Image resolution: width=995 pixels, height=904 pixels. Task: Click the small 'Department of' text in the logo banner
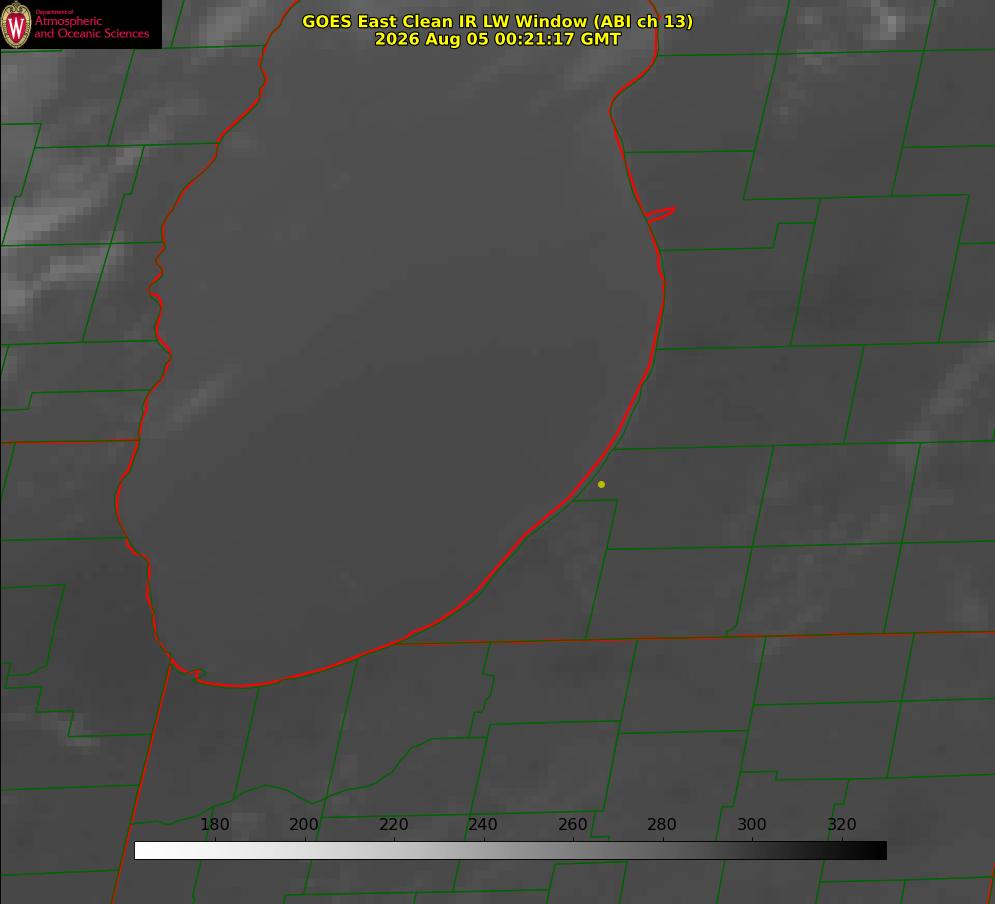click(x=54, y=12)
